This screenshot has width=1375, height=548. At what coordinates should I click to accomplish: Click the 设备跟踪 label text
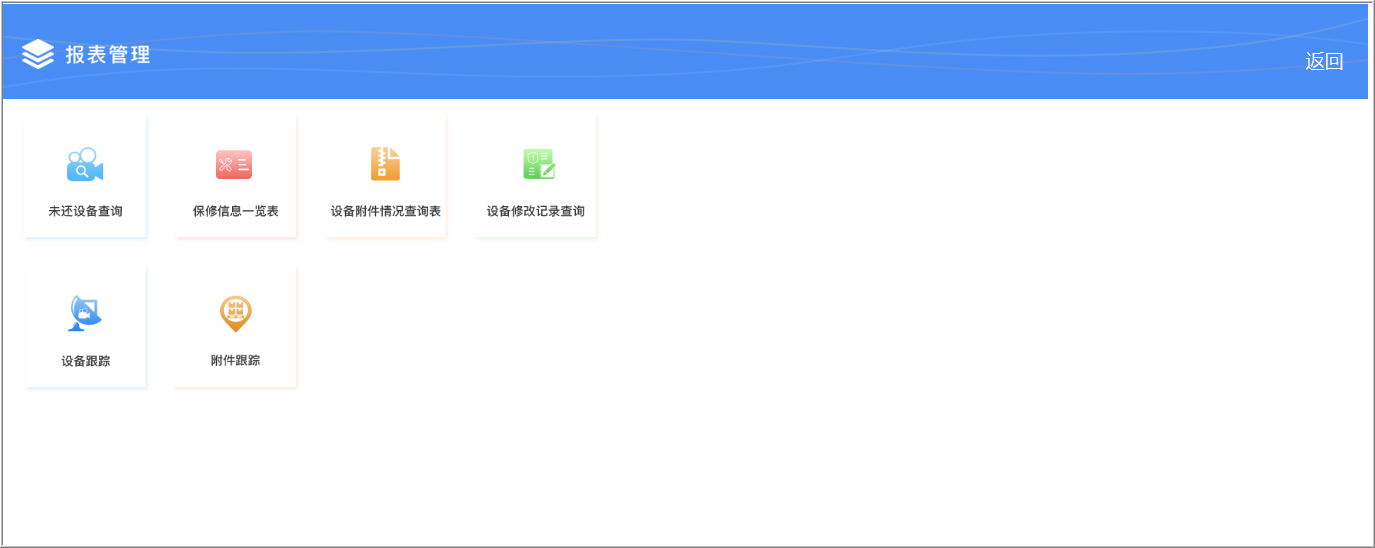(x=86, y=361)
